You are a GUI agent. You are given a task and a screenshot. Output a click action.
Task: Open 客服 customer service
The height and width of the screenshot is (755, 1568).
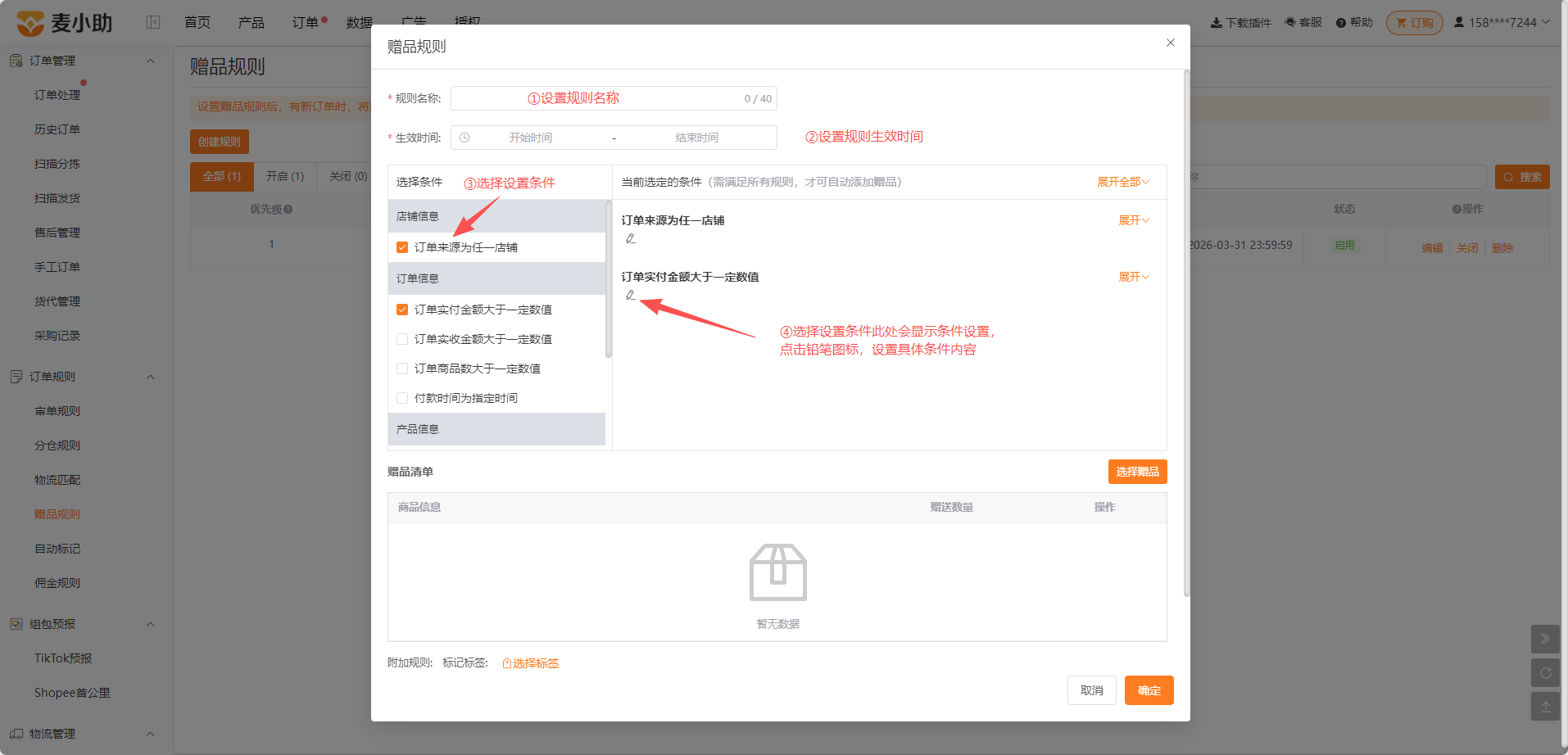click(x=1303, y=23)
